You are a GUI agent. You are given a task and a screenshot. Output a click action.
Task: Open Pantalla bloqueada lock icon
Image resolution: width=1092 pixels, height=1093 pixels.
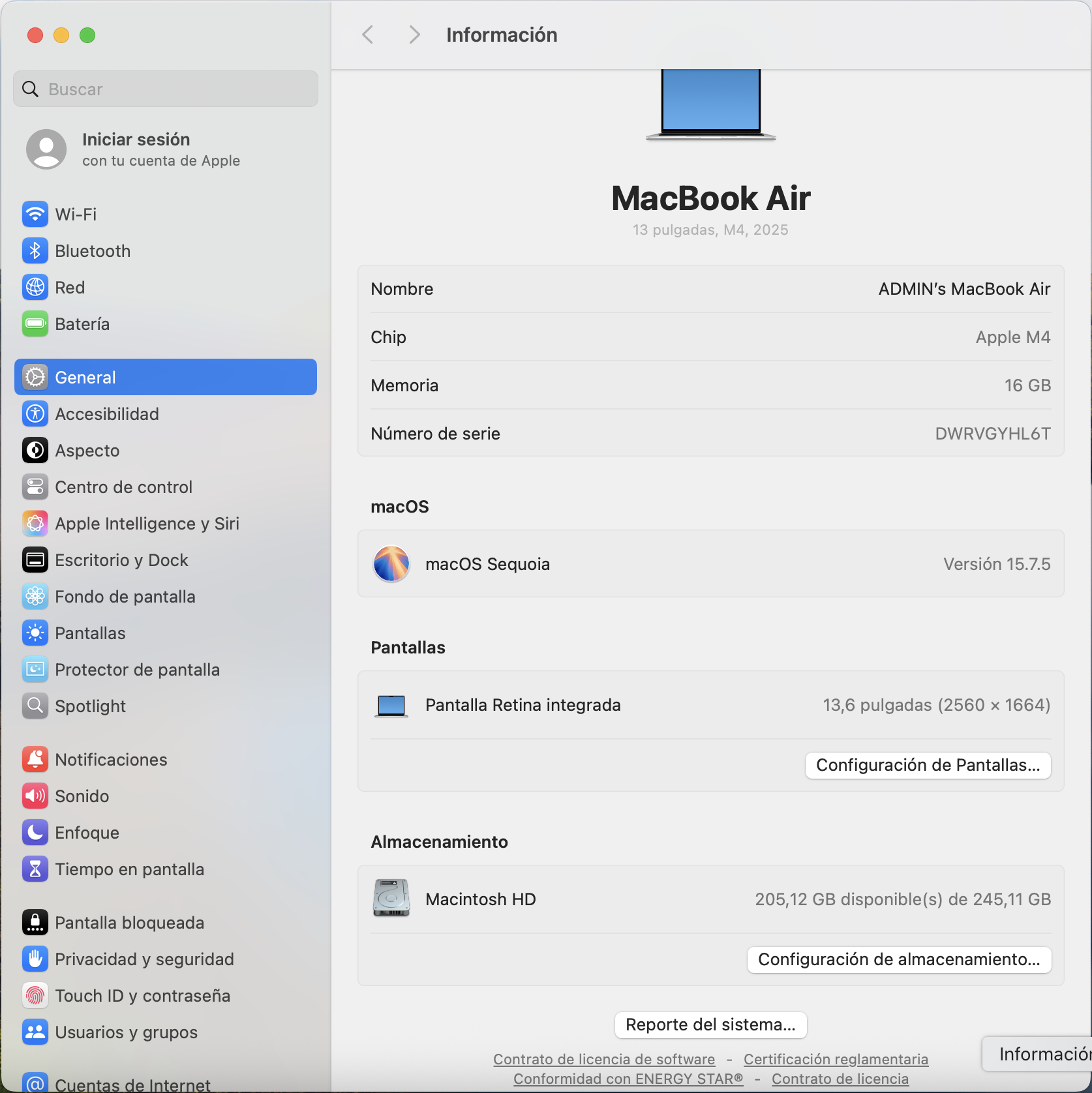pyautogui.click(x=35, y=922)
